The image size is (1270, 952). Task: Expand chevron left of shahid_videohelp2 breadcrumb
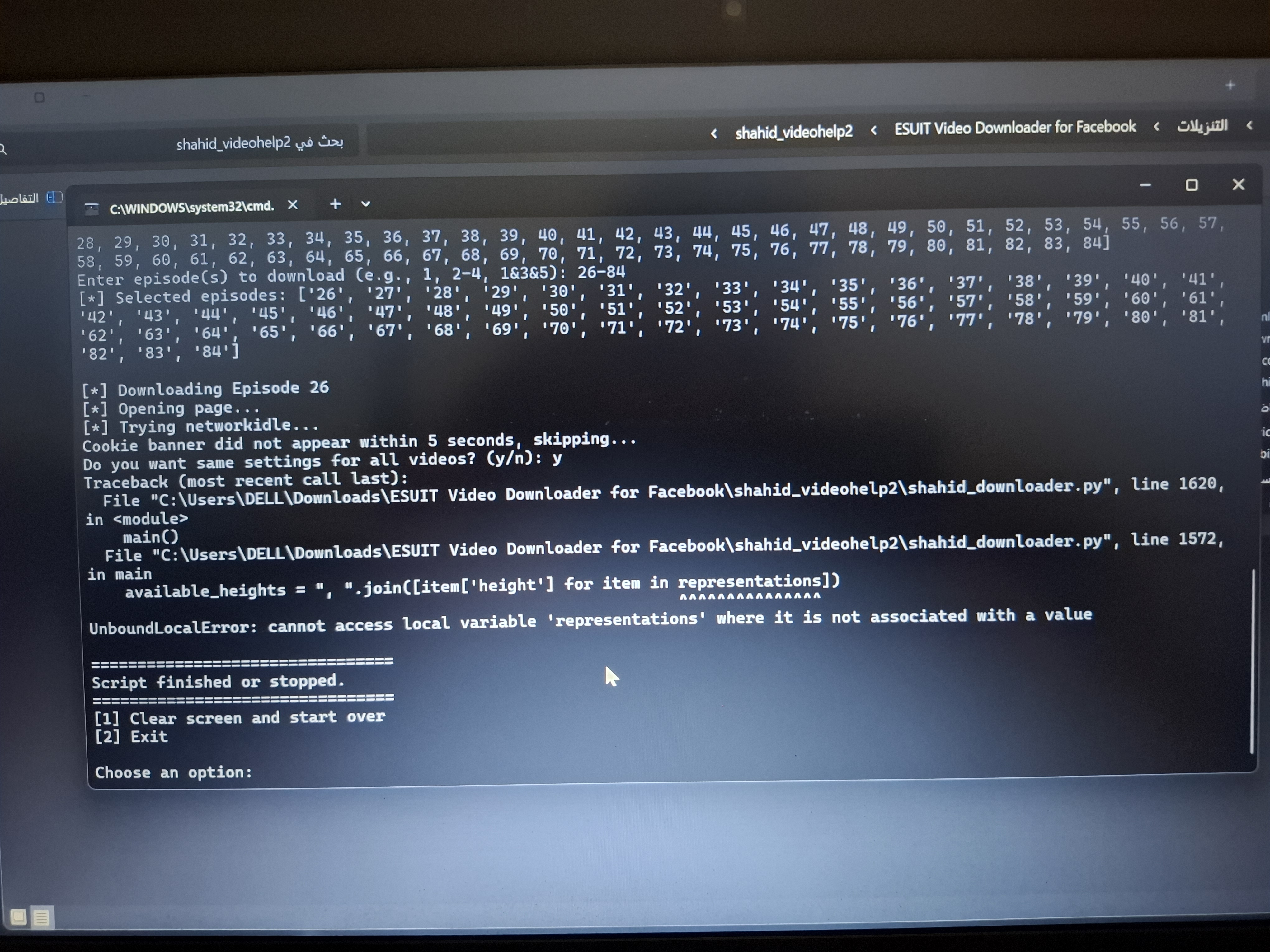[714, 134]
